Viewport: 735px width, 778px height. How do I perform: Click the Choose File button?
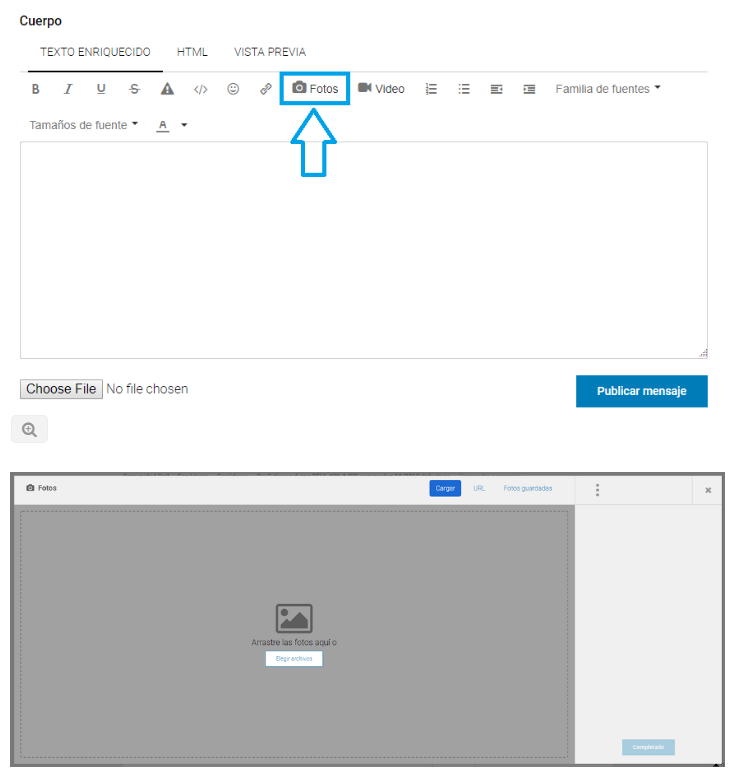click(61, 389)
